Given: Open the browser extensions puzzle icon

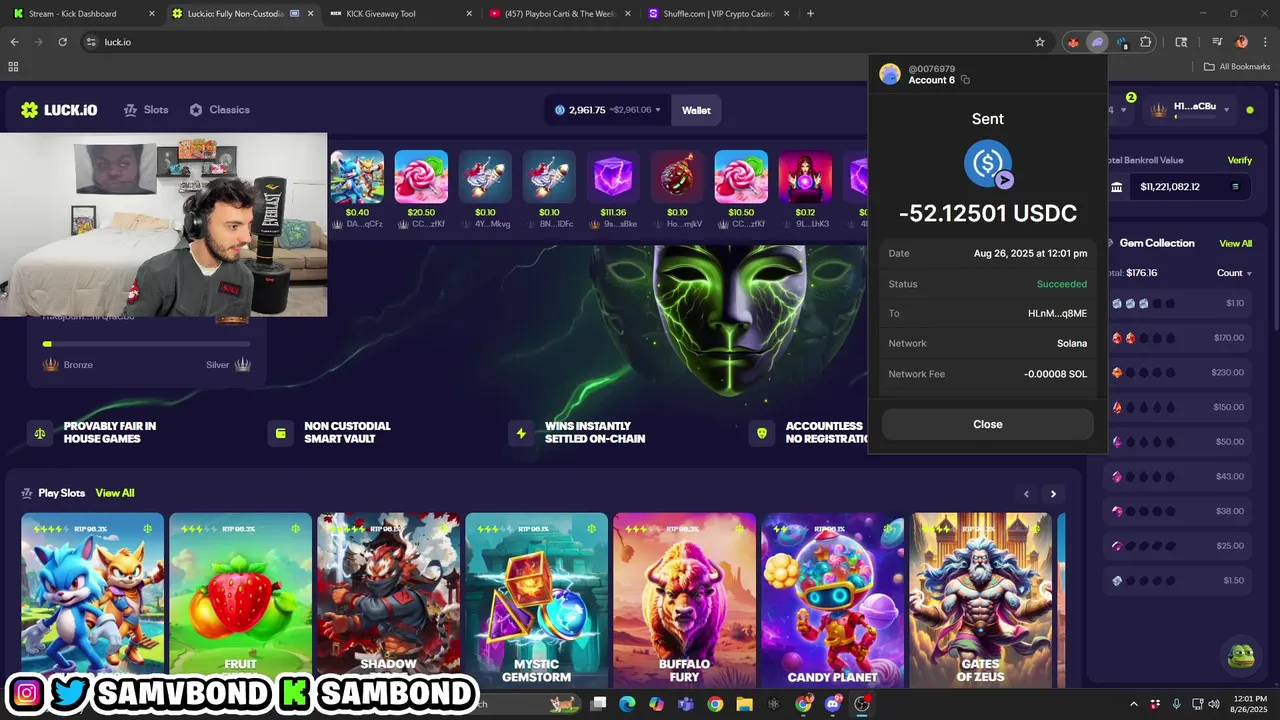Looking at the screenshot, I should (x=1146, y=42).
